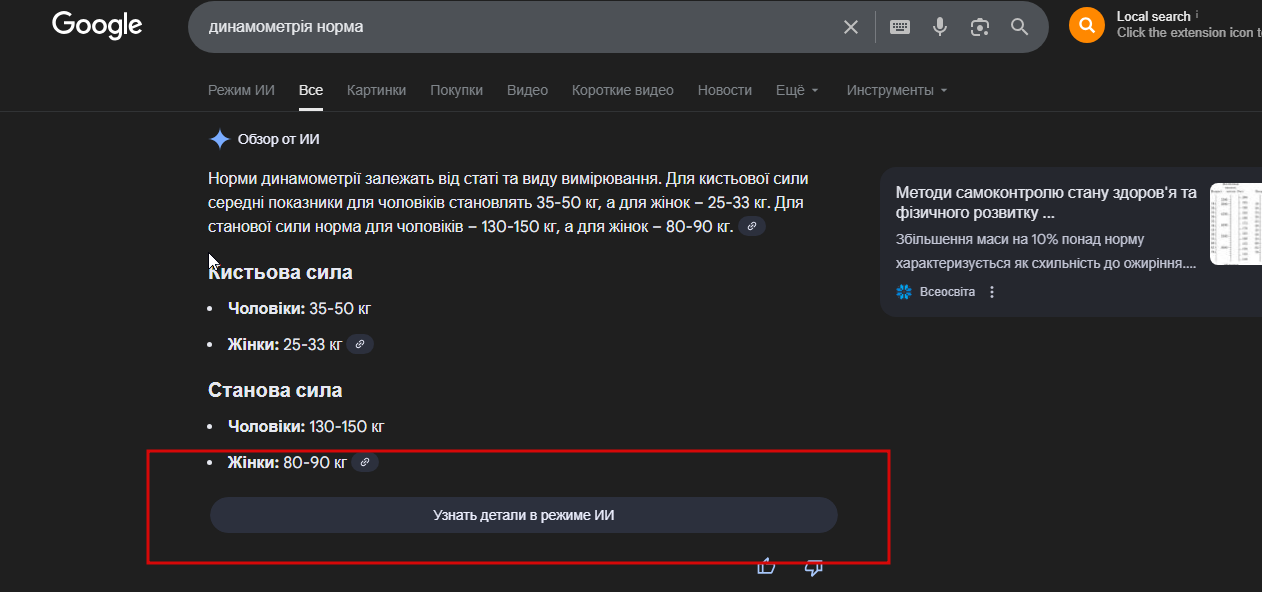Screen dimensions: 1262x592
Task: Search by image with Google Lens
Action: tap(980, 27)
